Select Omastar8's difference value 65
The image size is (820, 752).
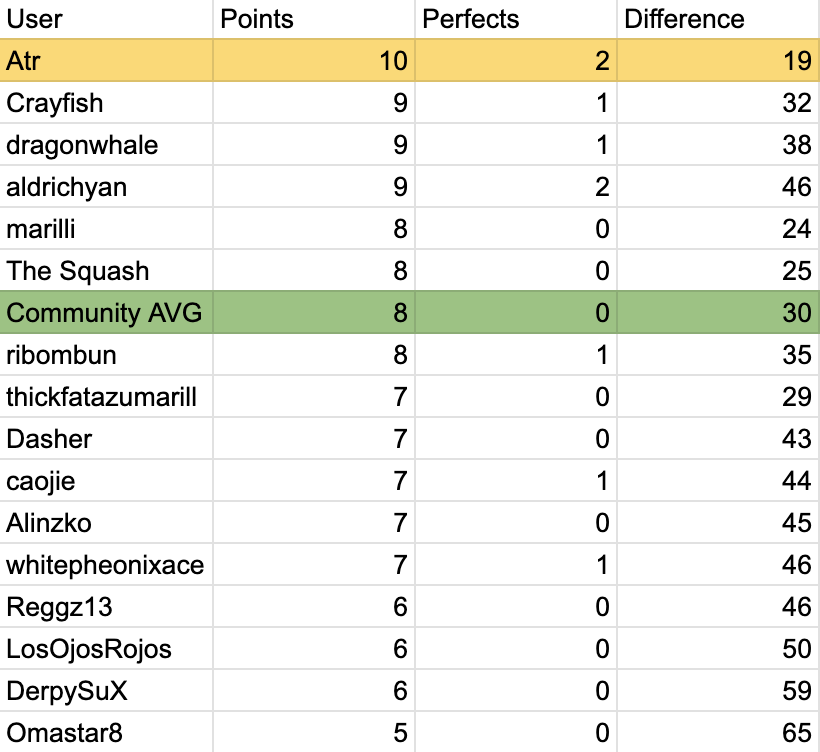coord(718,733)
